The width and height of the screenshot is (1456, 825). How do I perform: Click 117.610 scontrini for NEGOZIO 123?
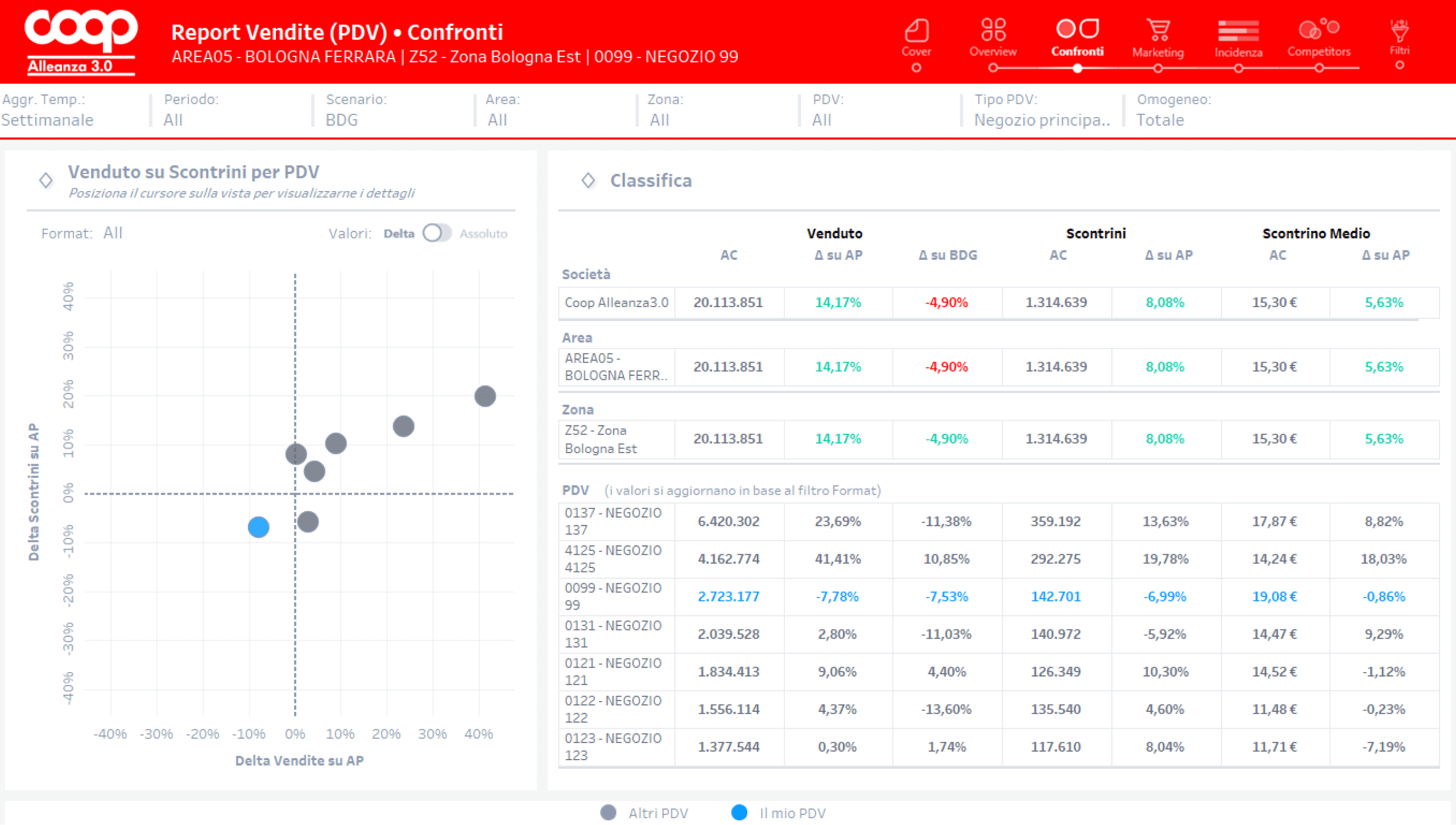click(x=1056, y=747)
